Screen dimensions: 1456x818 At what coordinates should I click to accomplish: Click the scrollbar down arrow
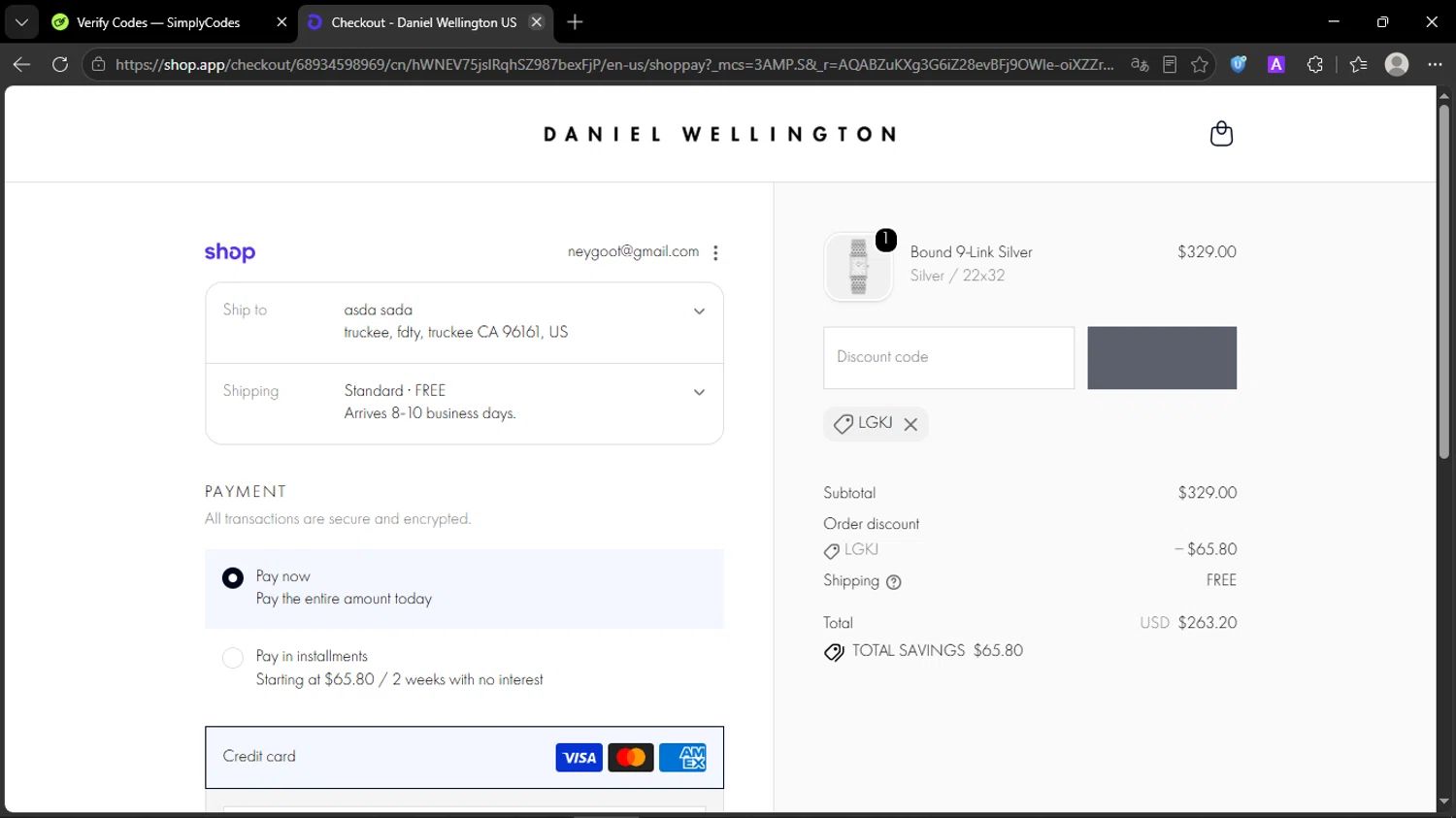point(1443,802)
